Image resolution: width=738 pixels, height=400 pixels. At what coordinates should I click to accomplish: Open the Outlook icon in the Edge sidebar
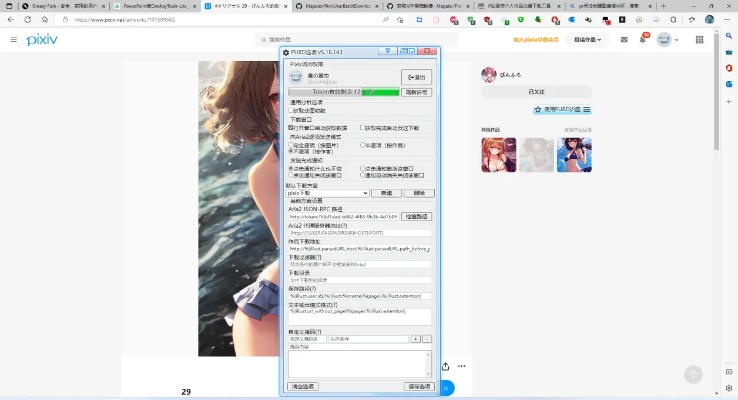tap(729, 84)
